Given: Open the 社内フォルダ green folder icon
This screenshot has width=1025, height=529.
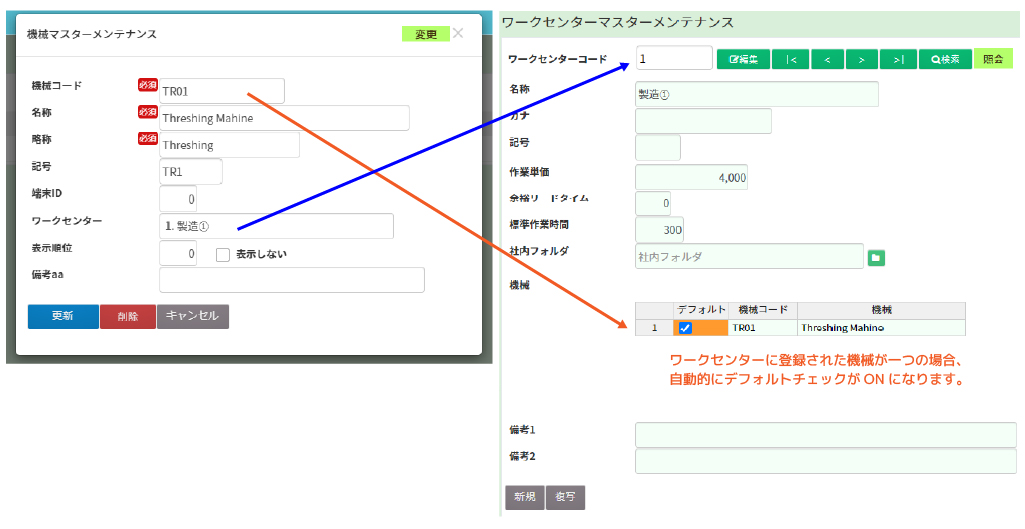Looking at the screenshot, I should [x=875, y=258].
